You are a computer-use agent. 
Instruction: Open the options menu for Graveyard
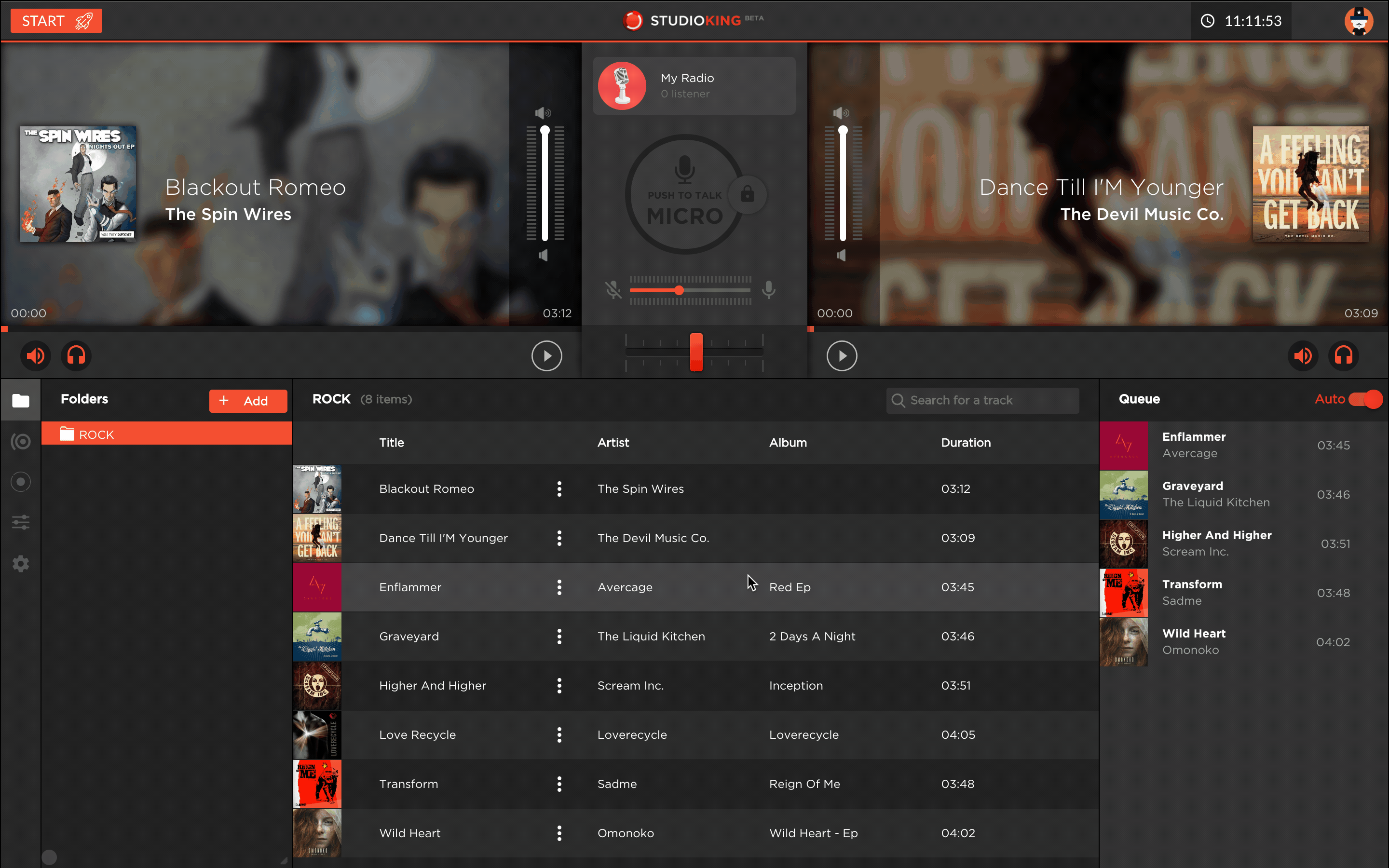(559, 636)
